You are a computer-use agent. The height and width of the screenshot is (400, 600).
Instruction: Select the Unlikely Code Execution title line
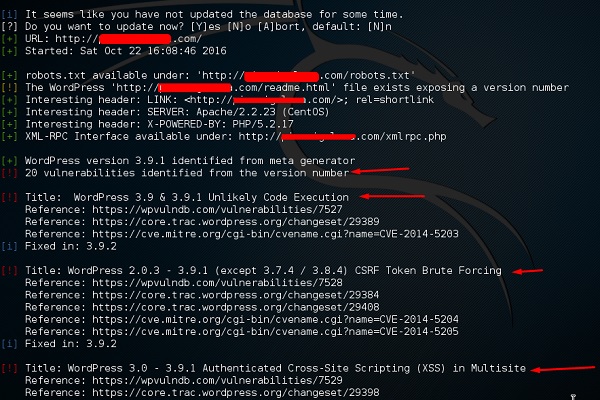pyautogui.click(x=188, y=198)
